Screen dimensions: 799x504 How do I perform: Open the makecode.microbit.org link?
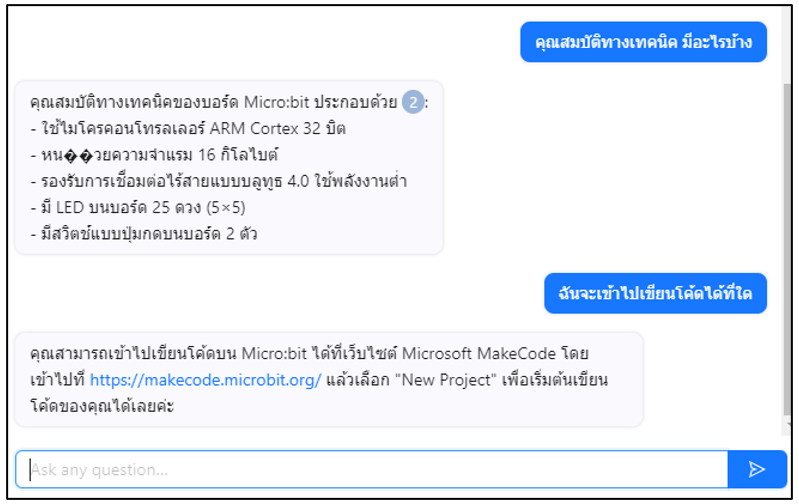pos(205,380)
